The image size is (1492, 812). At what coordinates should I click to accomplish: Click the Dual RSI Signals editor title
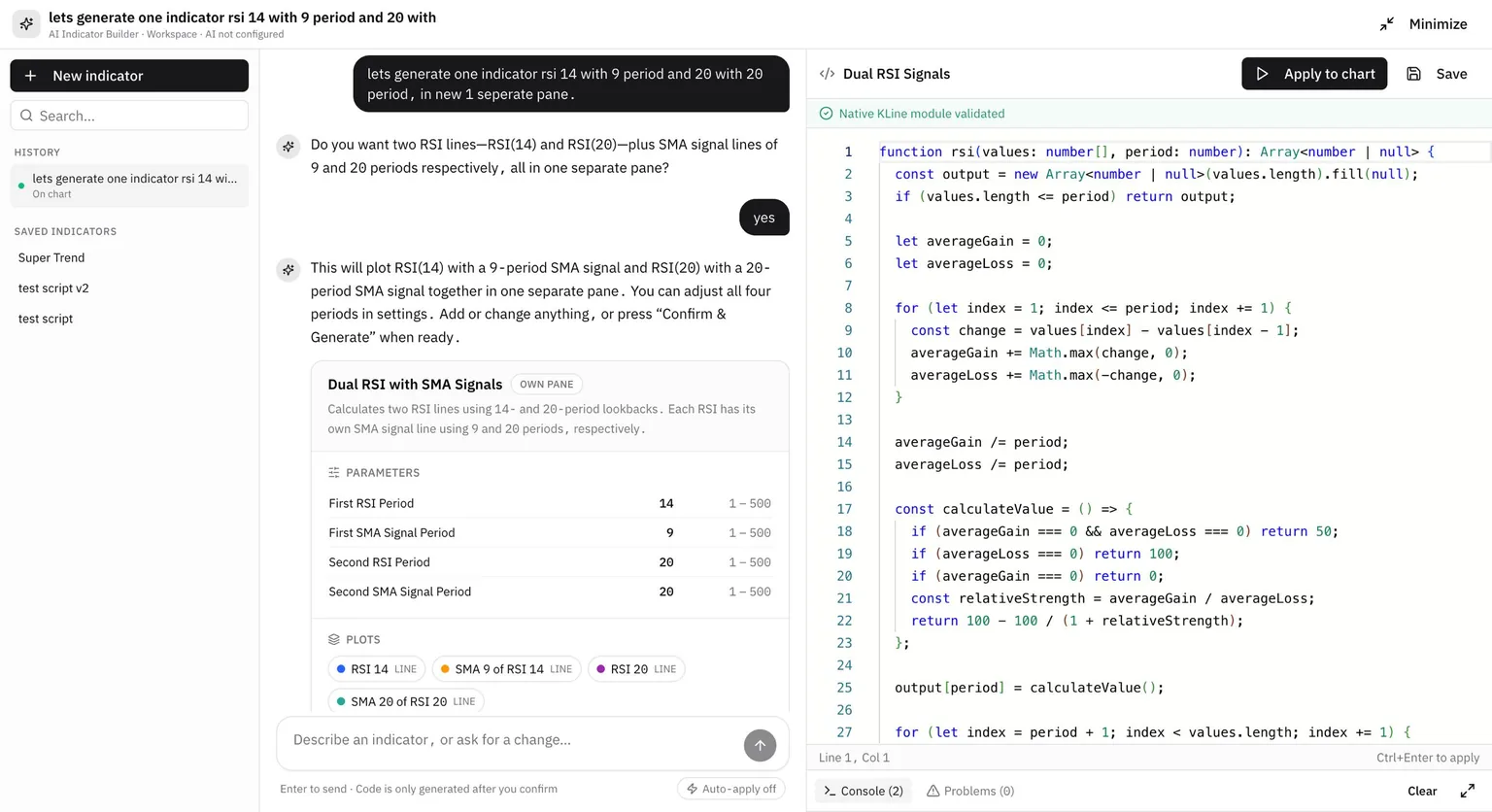pyautogui.click(x=897, y=74)
